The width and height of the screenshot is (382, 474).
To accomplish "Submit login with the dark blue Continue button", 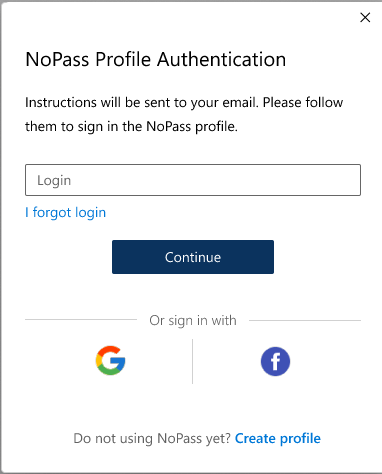I will coord(193,257).
